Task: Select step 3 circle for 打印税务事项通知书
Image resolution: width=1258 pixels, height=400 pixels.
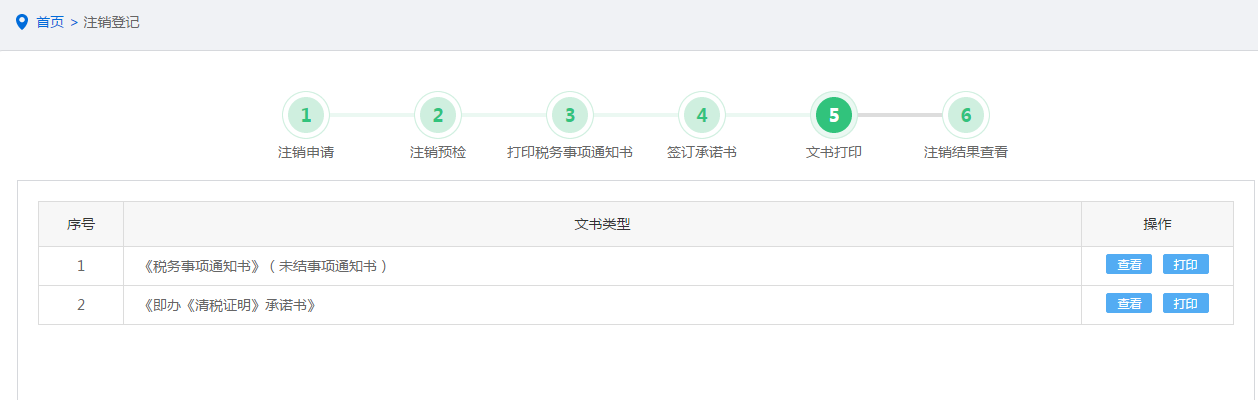Action: (570, 115)
